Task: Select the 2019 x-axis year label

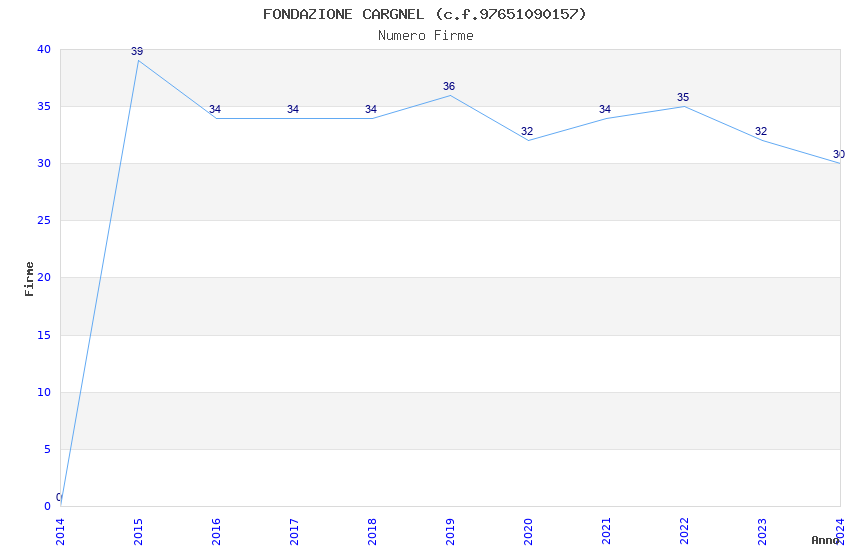Action: point(450,532)
